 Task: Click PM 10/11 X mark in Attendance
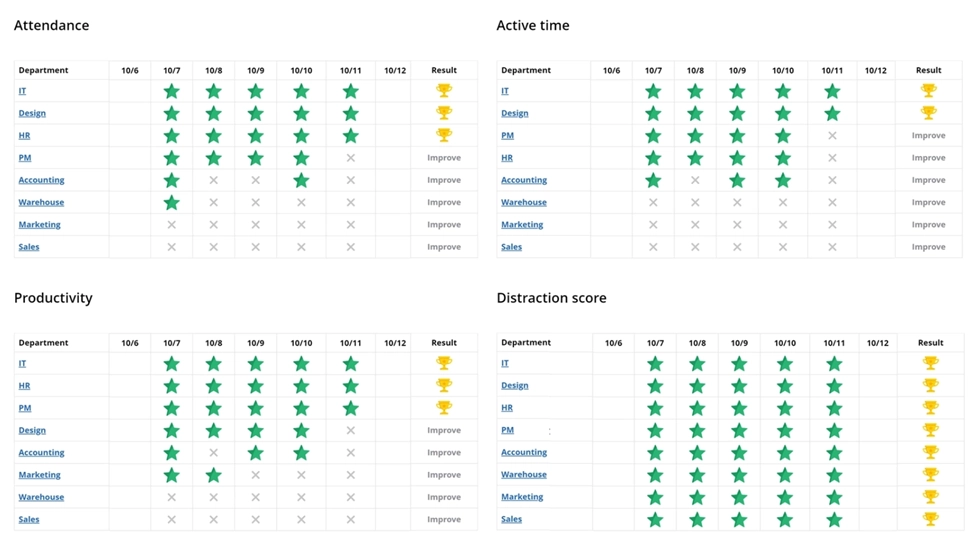[351, 158]
